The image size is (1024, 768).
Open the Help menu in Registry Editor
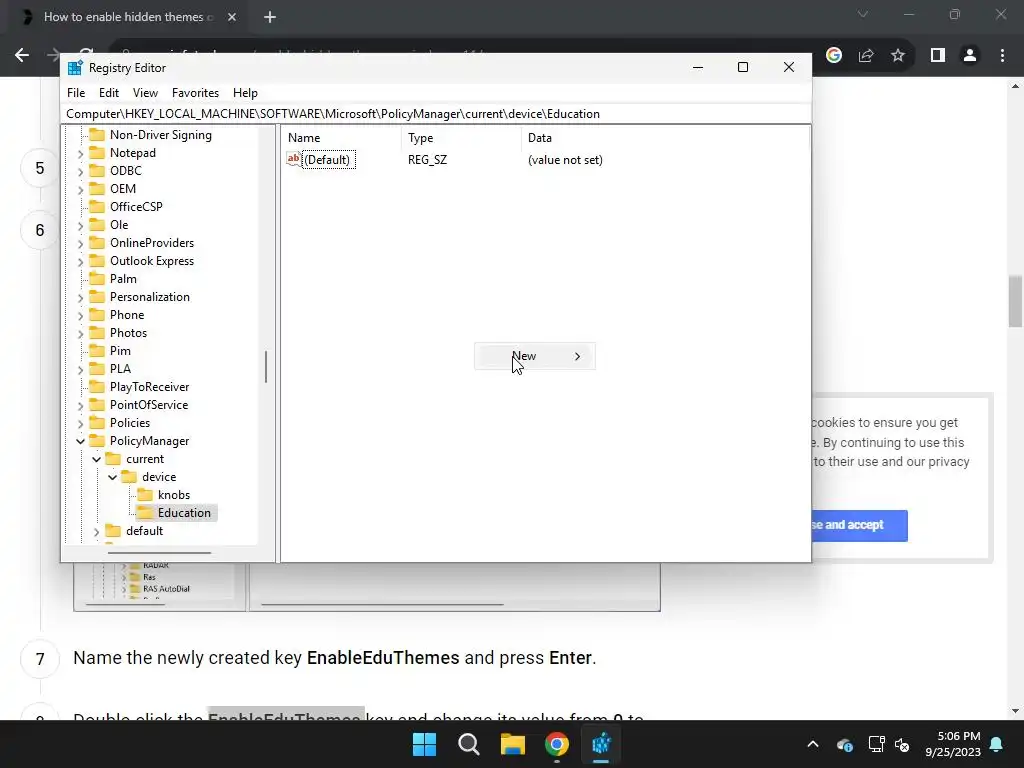point(245,93)
